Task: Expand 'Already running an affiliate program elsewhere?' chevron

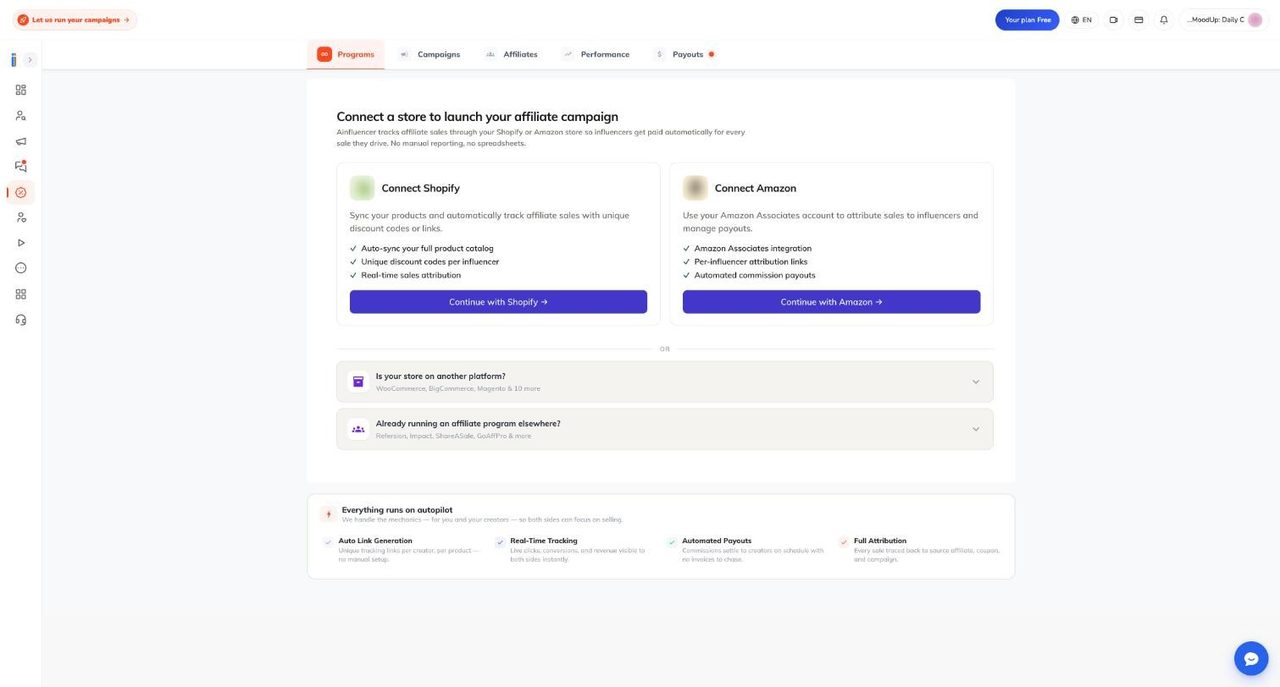Action: tap(976, 429)
